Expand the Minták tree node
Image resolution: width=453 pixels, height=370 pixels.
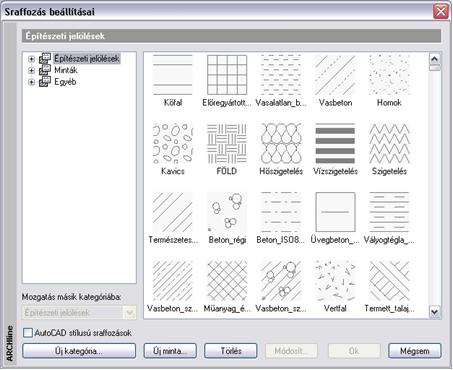[31, 70]
